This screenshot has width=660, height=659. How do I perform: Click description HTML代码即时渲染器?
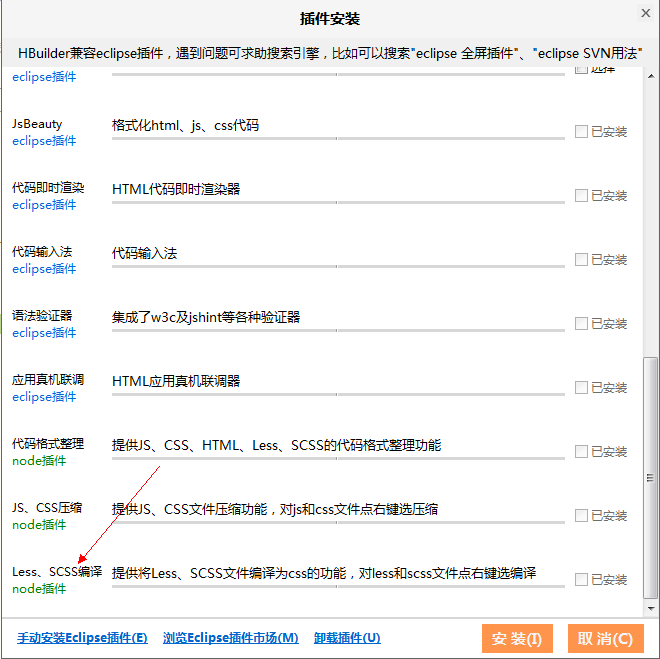point(176,189)
